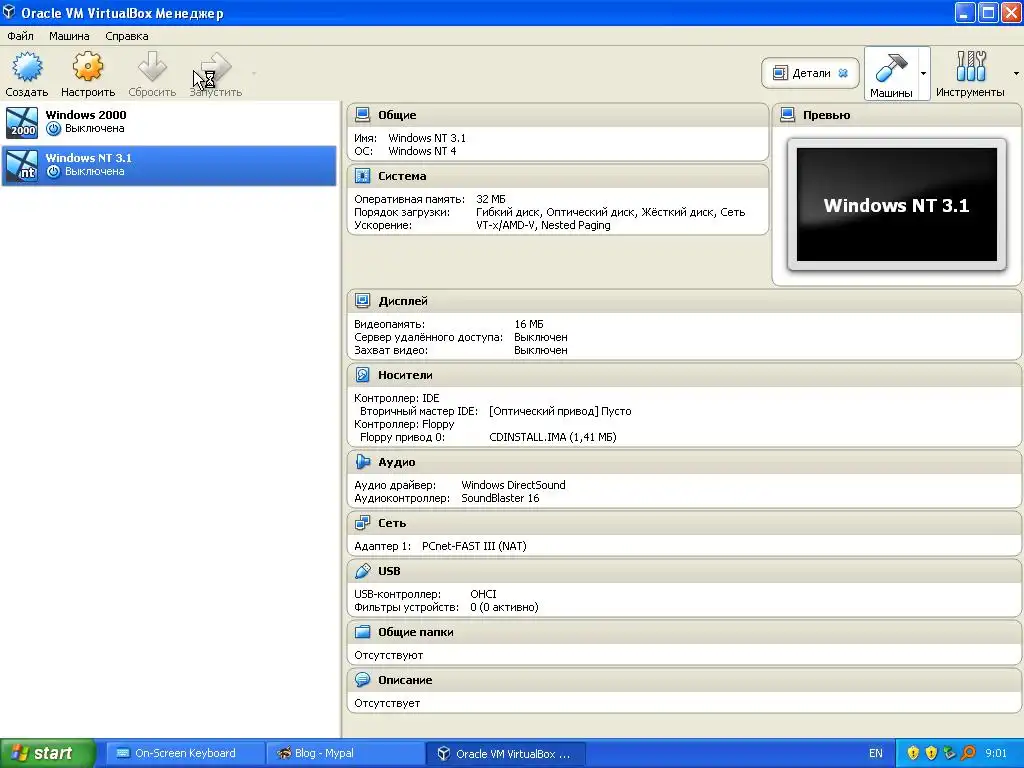Click the first yellow shield tray icon

913,753
